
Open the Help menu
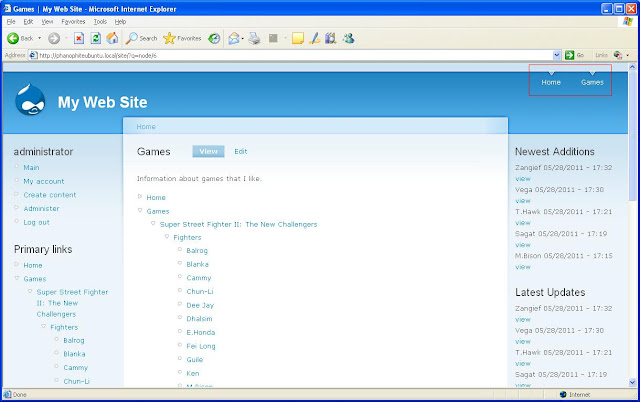pyautogui.click(x=120, y=22)
